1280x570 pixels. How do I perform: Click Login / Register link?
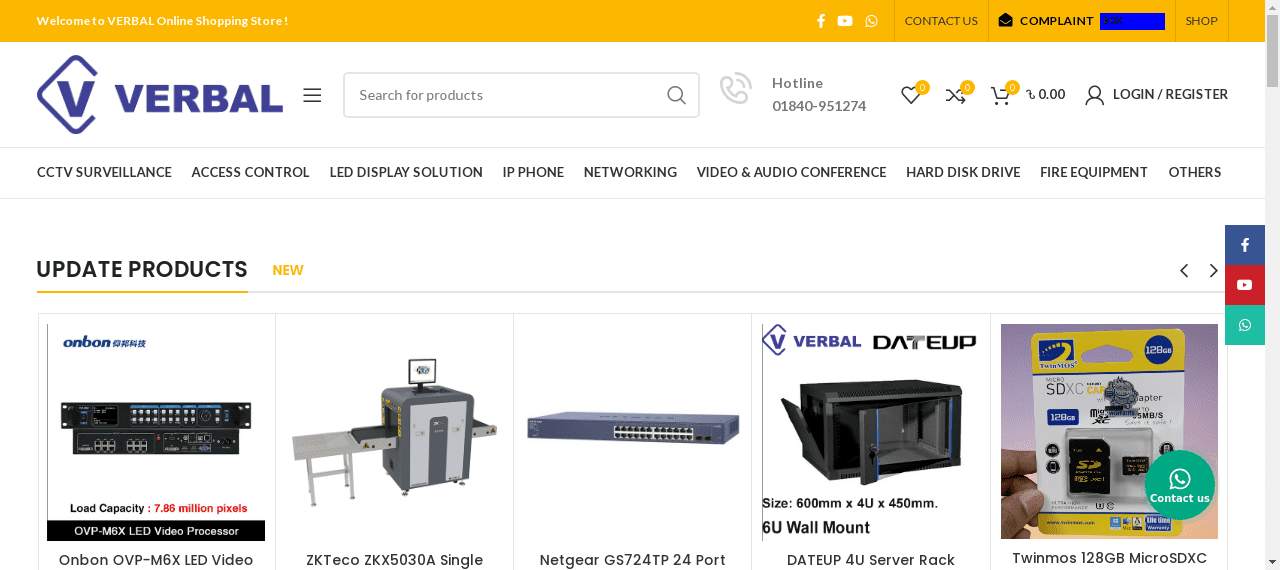point(1157,94)
